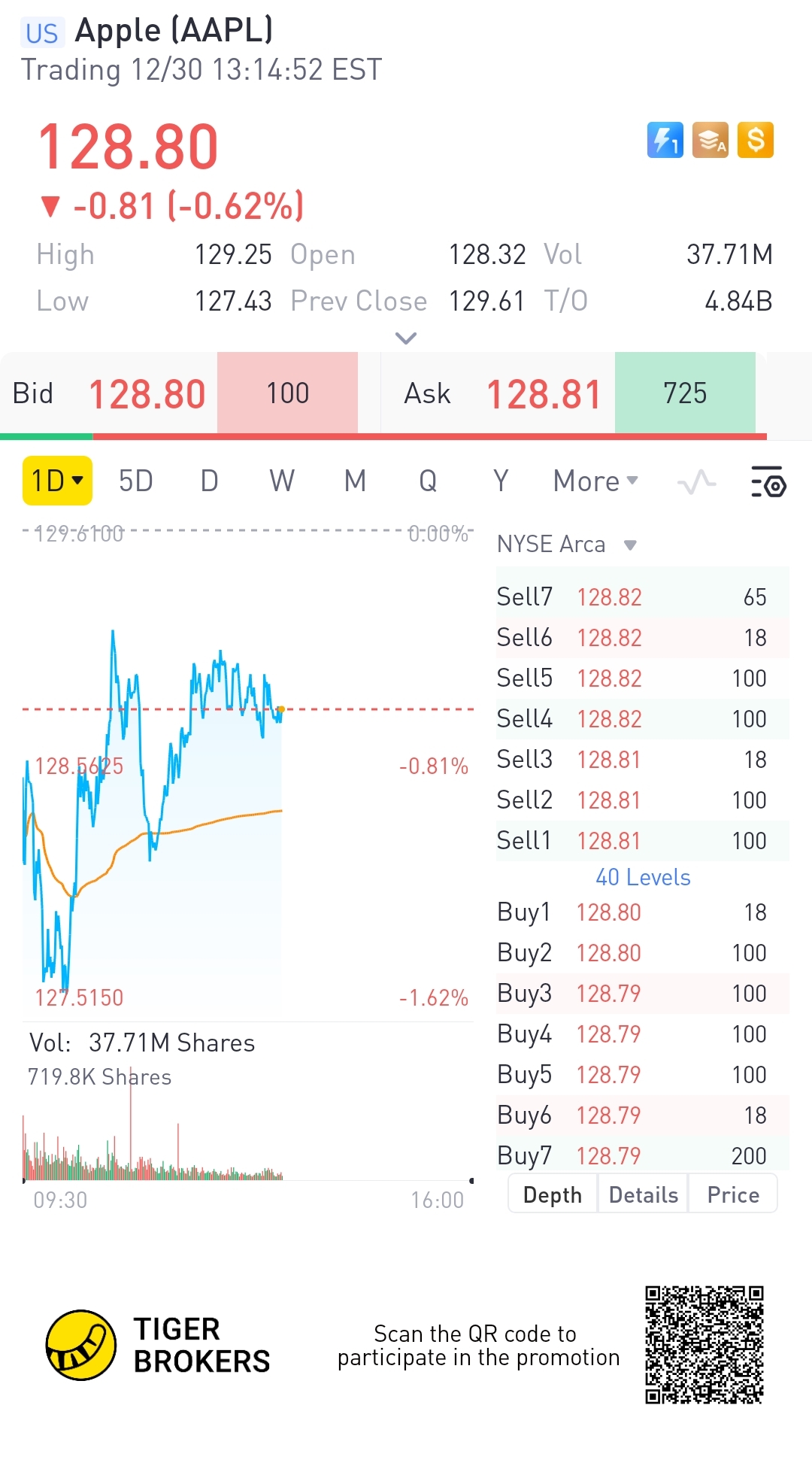Image resolution: width=812 pixels, height=1475 pixels.
Task: Select the Price view toggle
Action: click(x=733, y=1194)
